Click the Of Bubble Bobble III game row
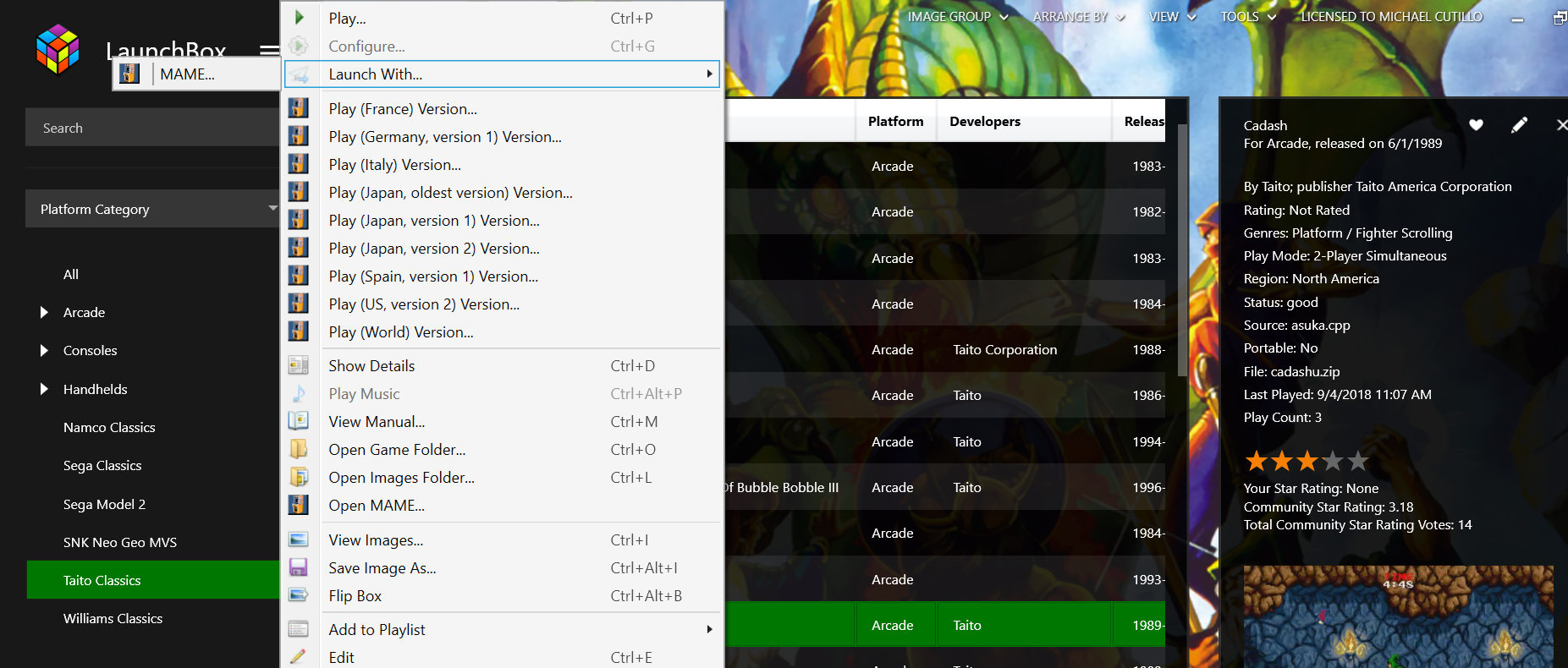 click(944, 487)
